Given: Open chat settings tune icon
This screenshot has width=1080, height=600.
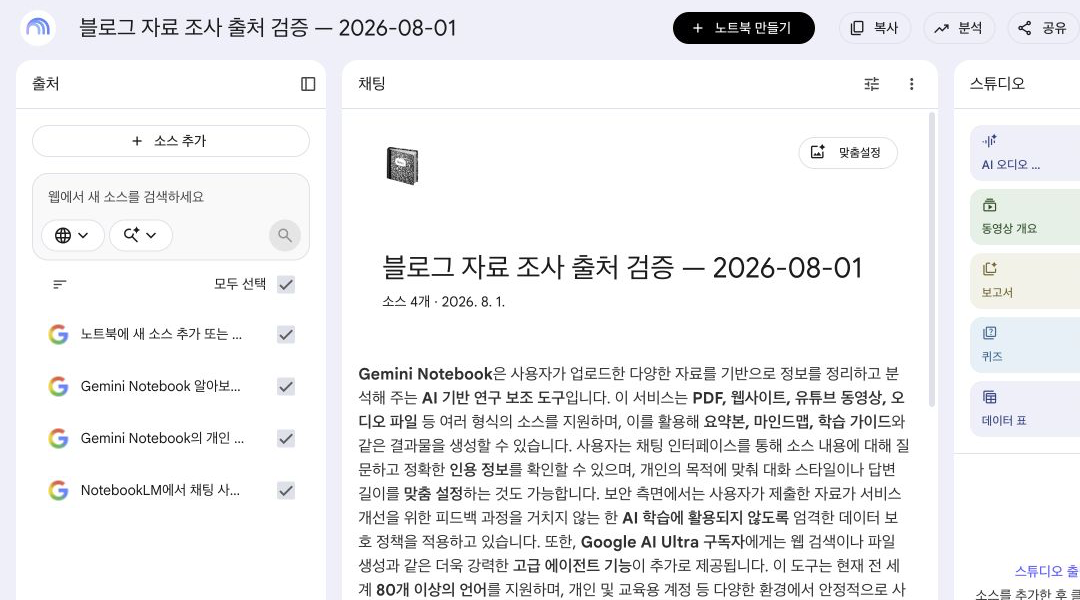Looking at the screenshot, I should pos(872,84).
